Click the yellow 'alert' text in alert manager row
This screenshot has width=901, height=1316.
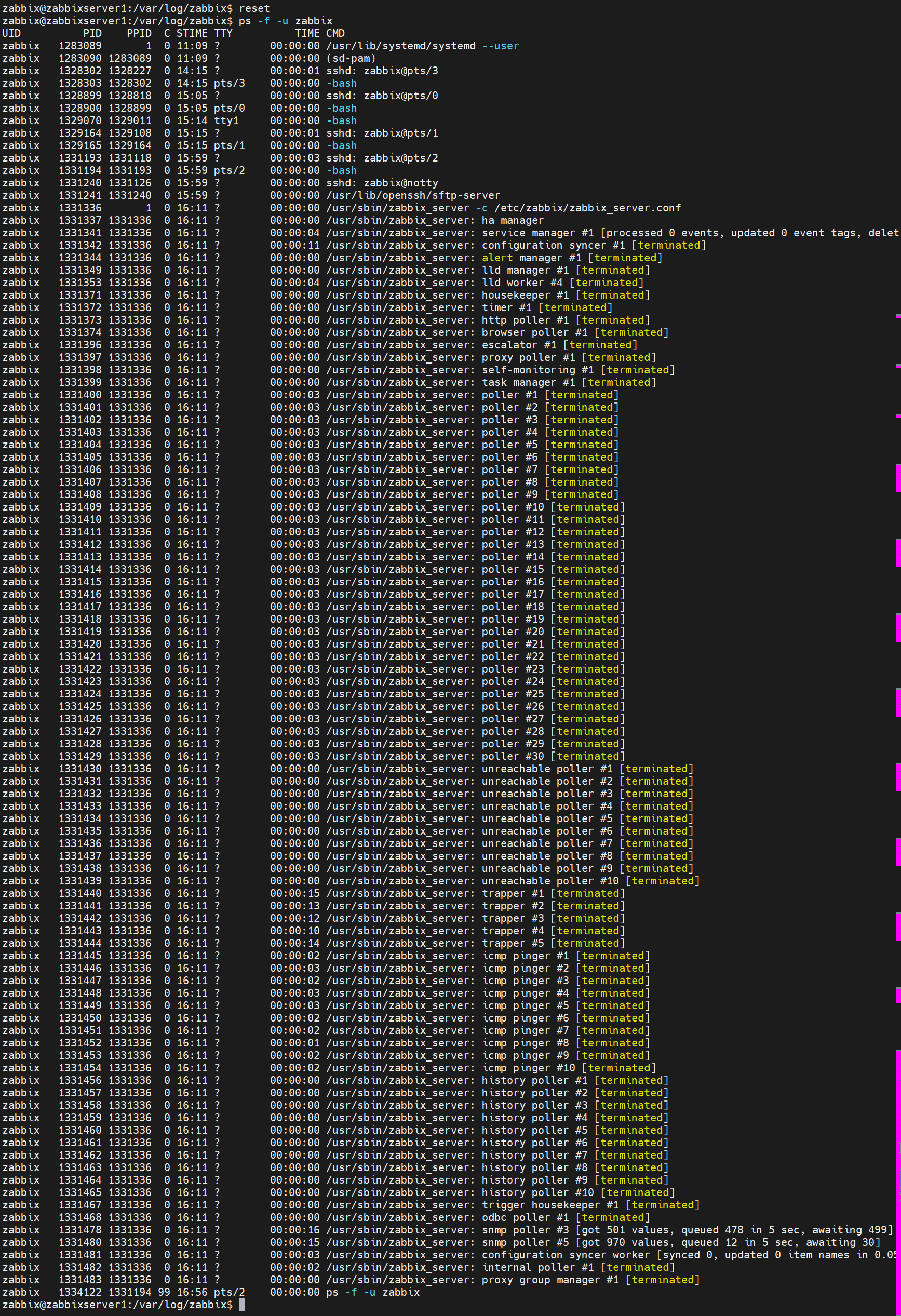[x=497, y=258]
